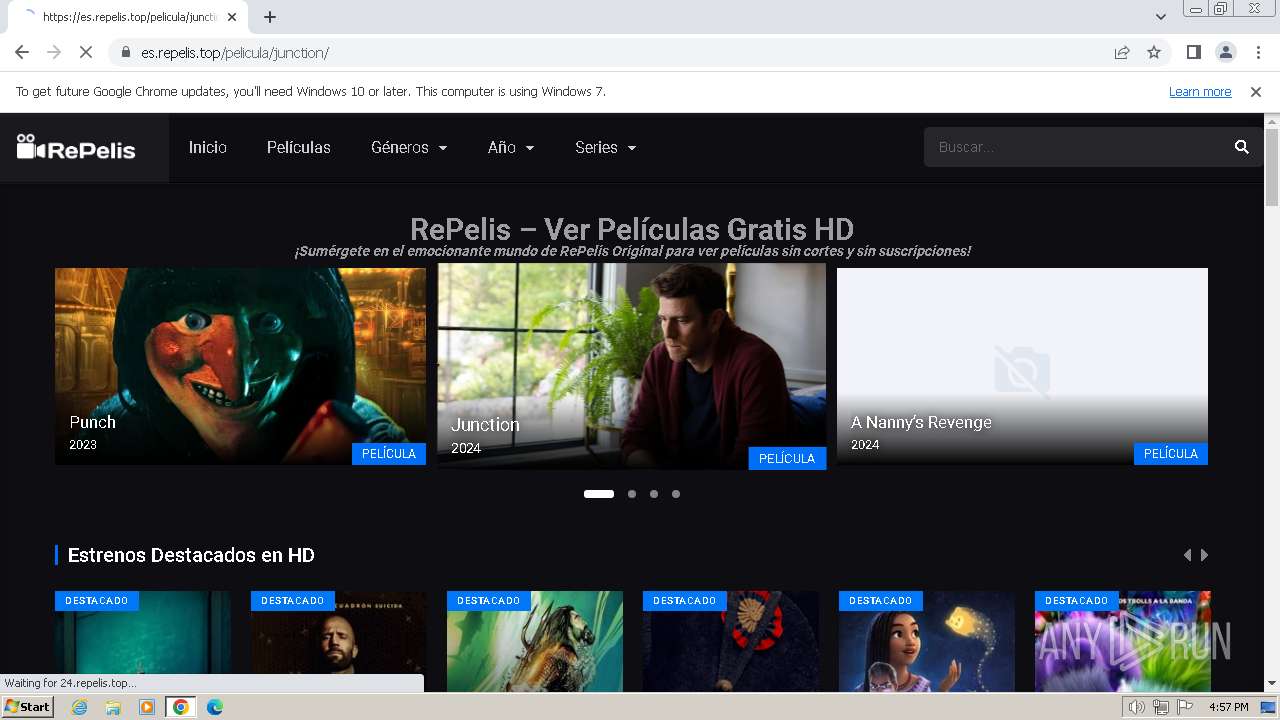Screen dimensions: 1280x720
Task: Open a new browser tab
Action: [x=270, y=17]
